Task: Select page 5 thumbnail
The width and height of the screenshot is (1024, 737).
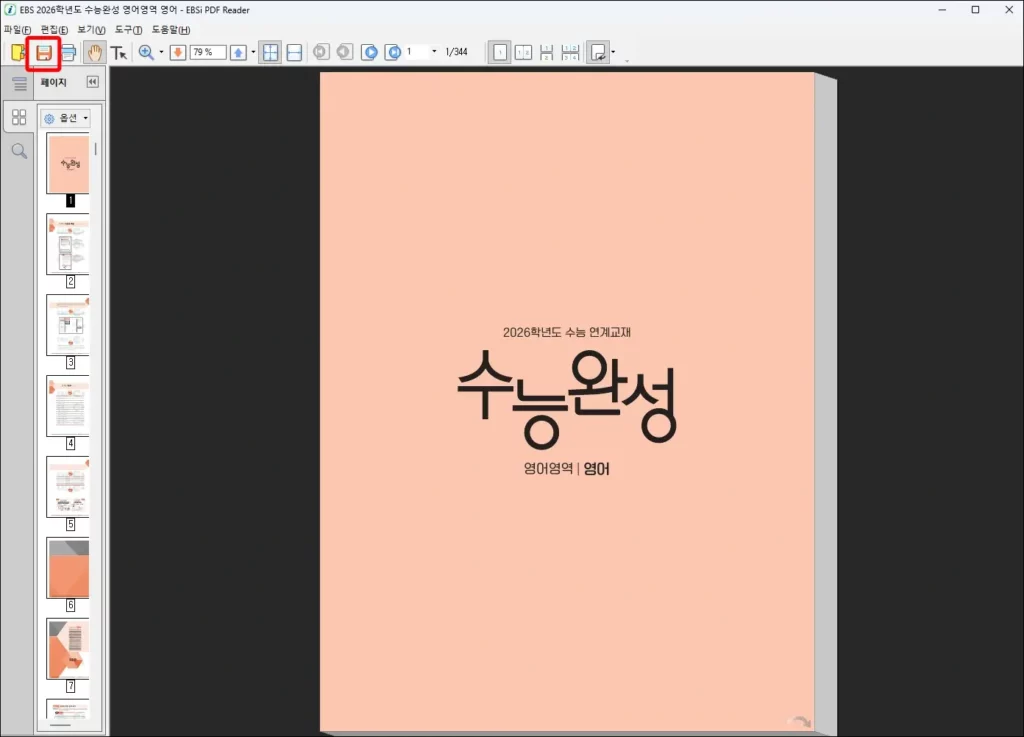Action: pos(68,487)
